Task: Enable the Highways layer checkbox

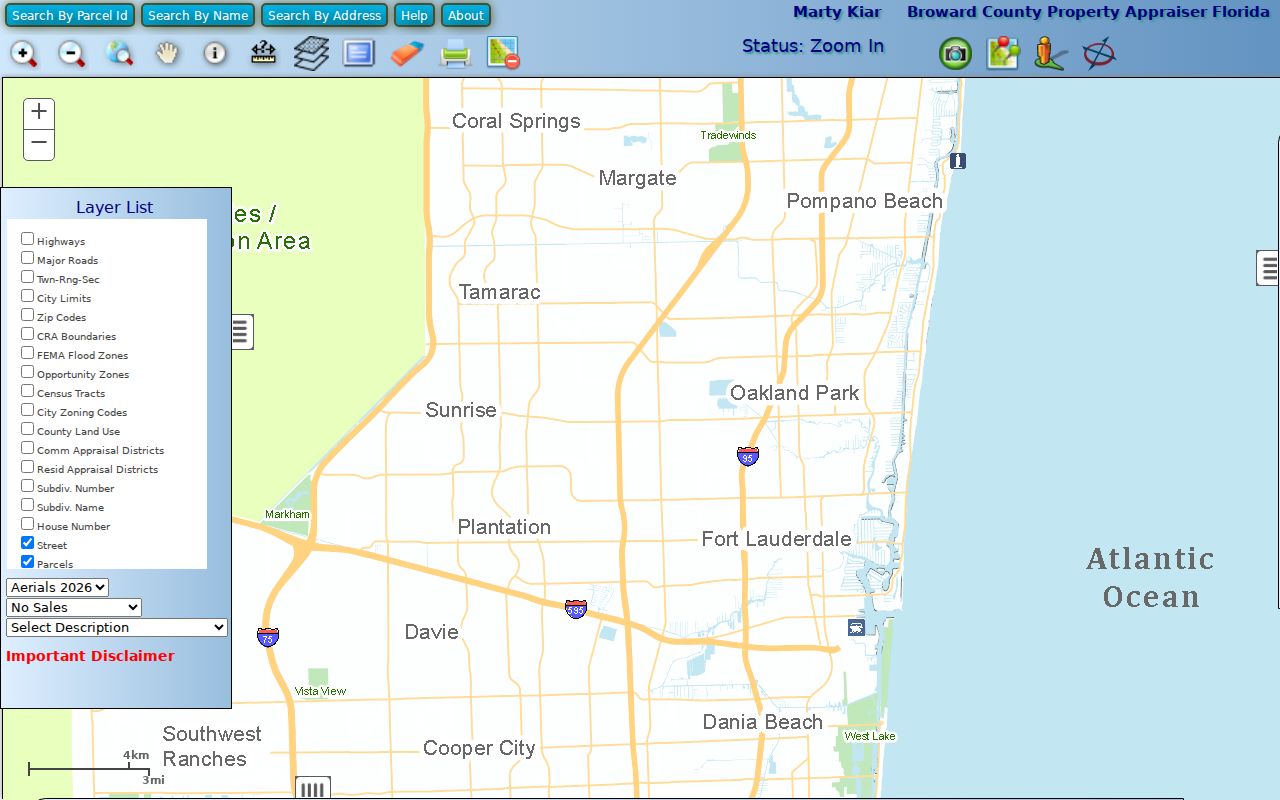Action: pyautogui.click(x=28, y=239)
